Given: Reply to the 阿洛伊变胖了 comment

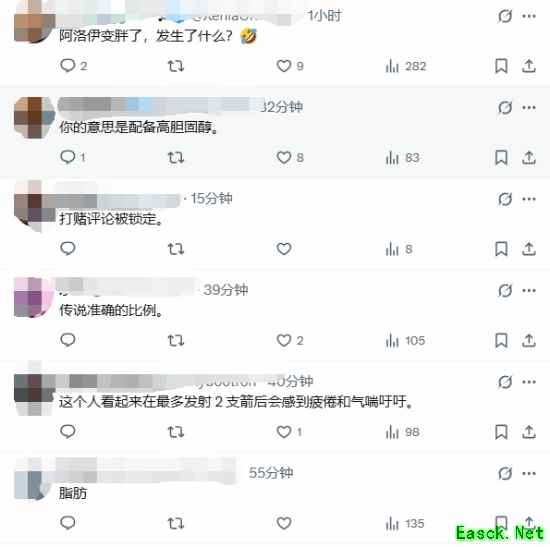Looking at the screenshot, I should tap(68, 66).
